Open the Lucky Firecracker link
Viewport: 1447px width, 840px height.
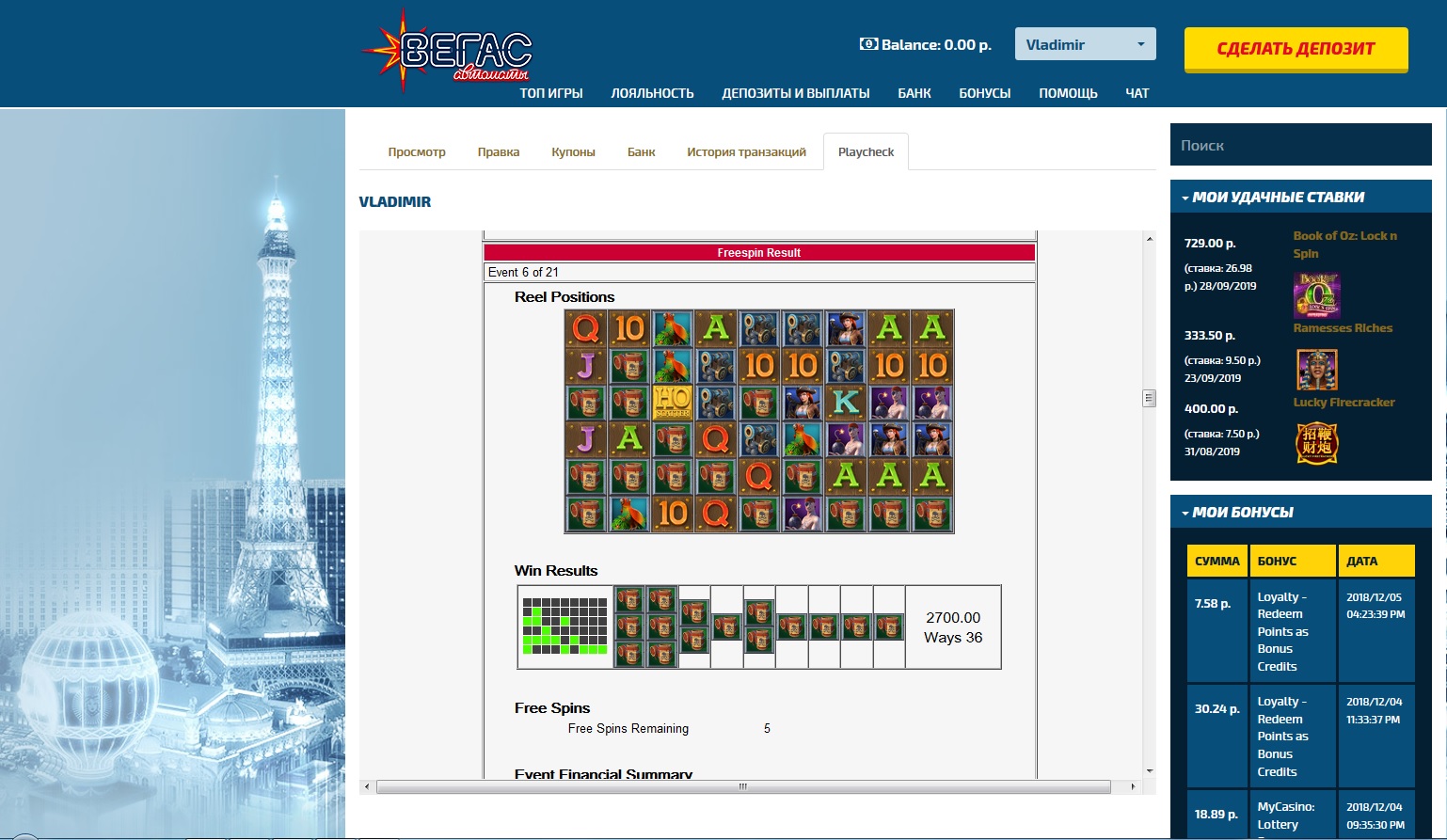click(x=1344, y=402)
